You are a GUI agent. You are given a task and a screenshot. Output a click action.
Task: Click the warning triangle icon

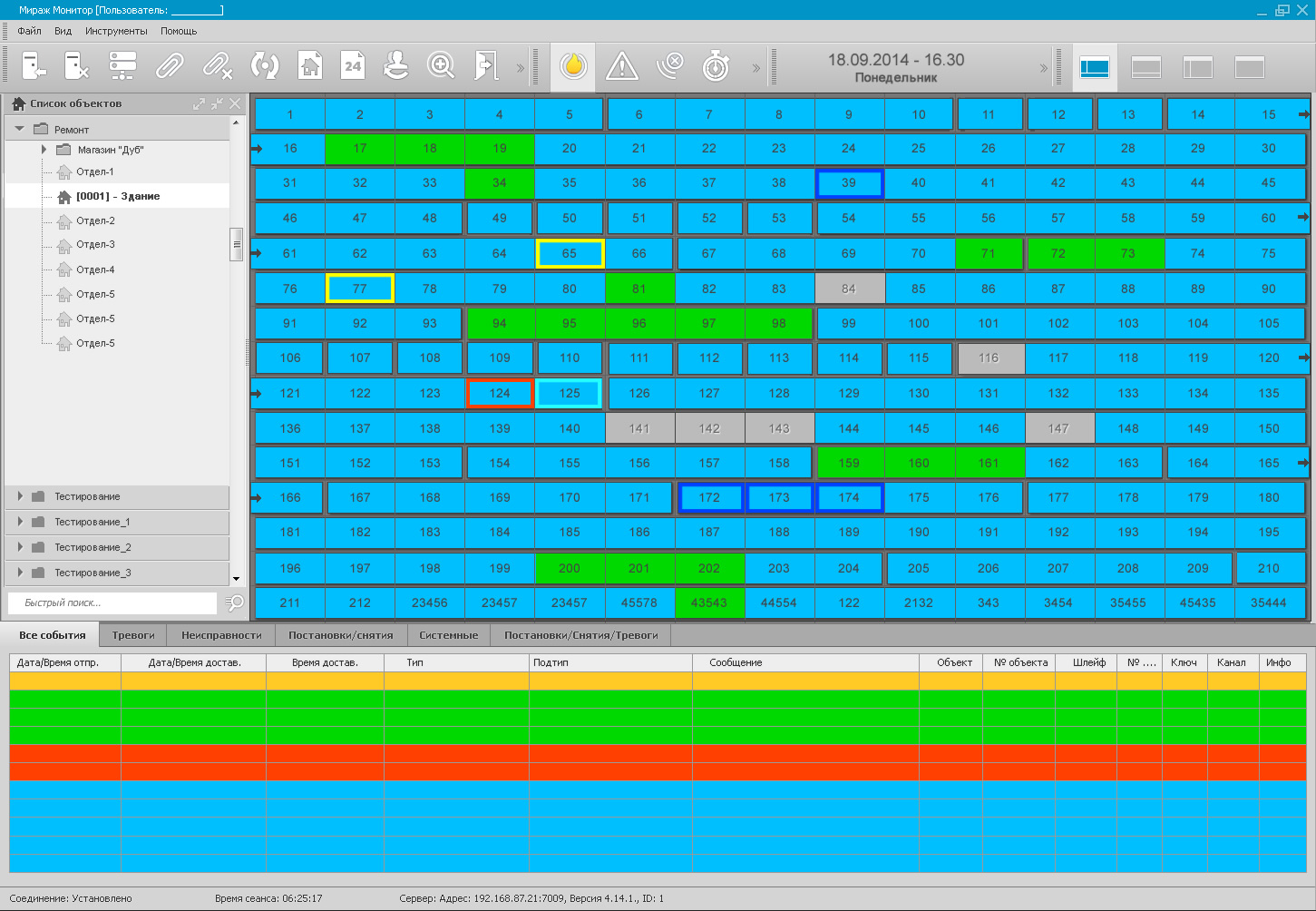pos(622,66)
